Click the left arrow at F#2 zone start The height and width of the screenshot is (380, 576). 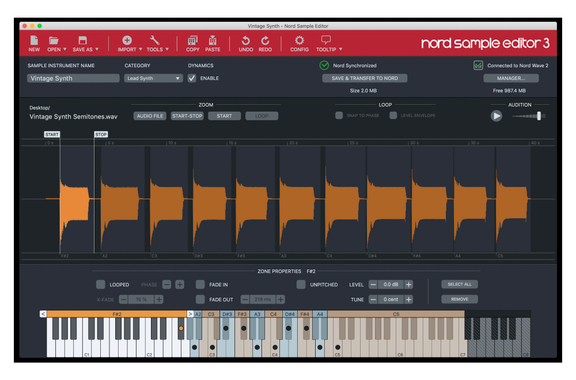point(43,314)
